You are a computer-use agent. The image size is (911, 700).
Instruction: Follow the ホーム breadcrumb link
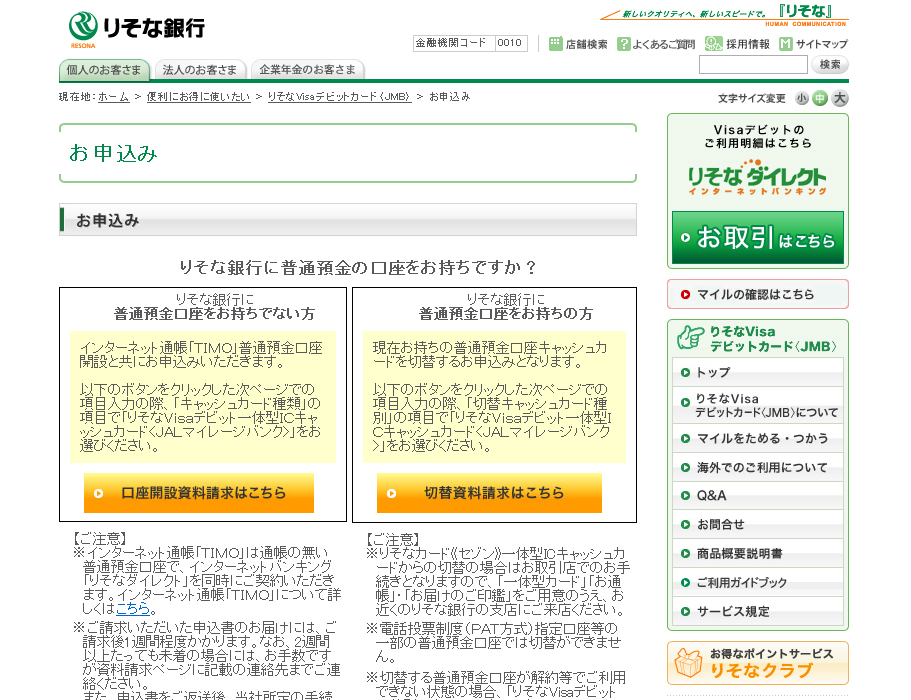pyautogui.click(x=113, y=97)
